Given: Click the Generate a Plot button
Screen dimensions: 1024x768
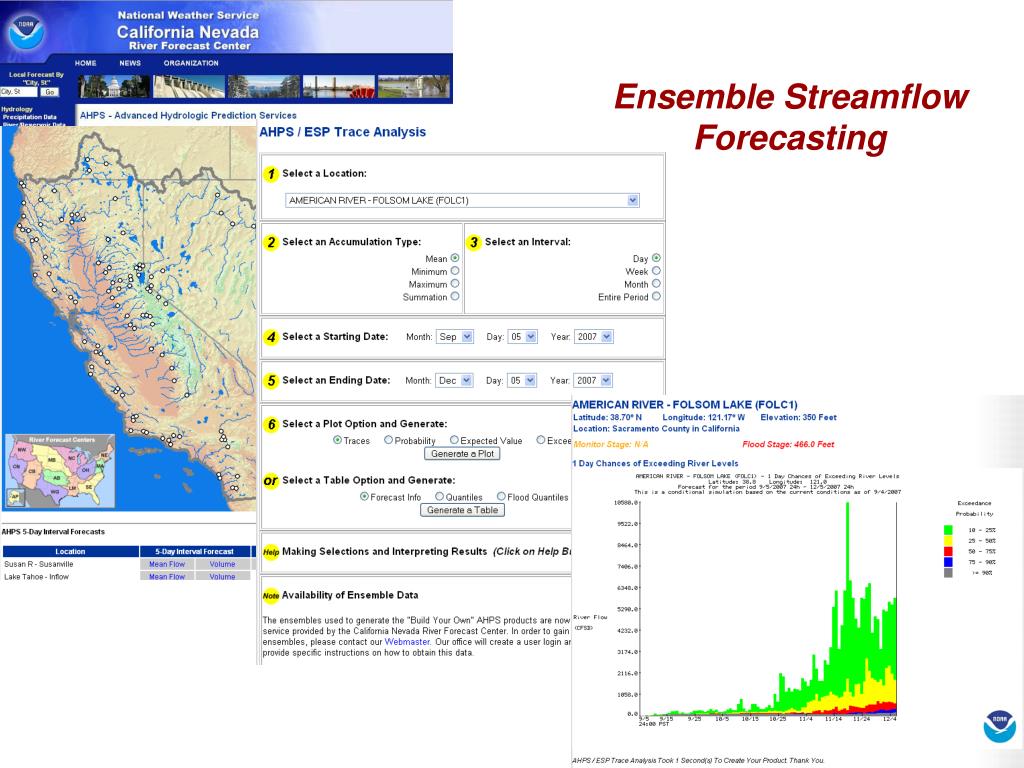Looking at the screenshot, I should [x=462, y=454].
